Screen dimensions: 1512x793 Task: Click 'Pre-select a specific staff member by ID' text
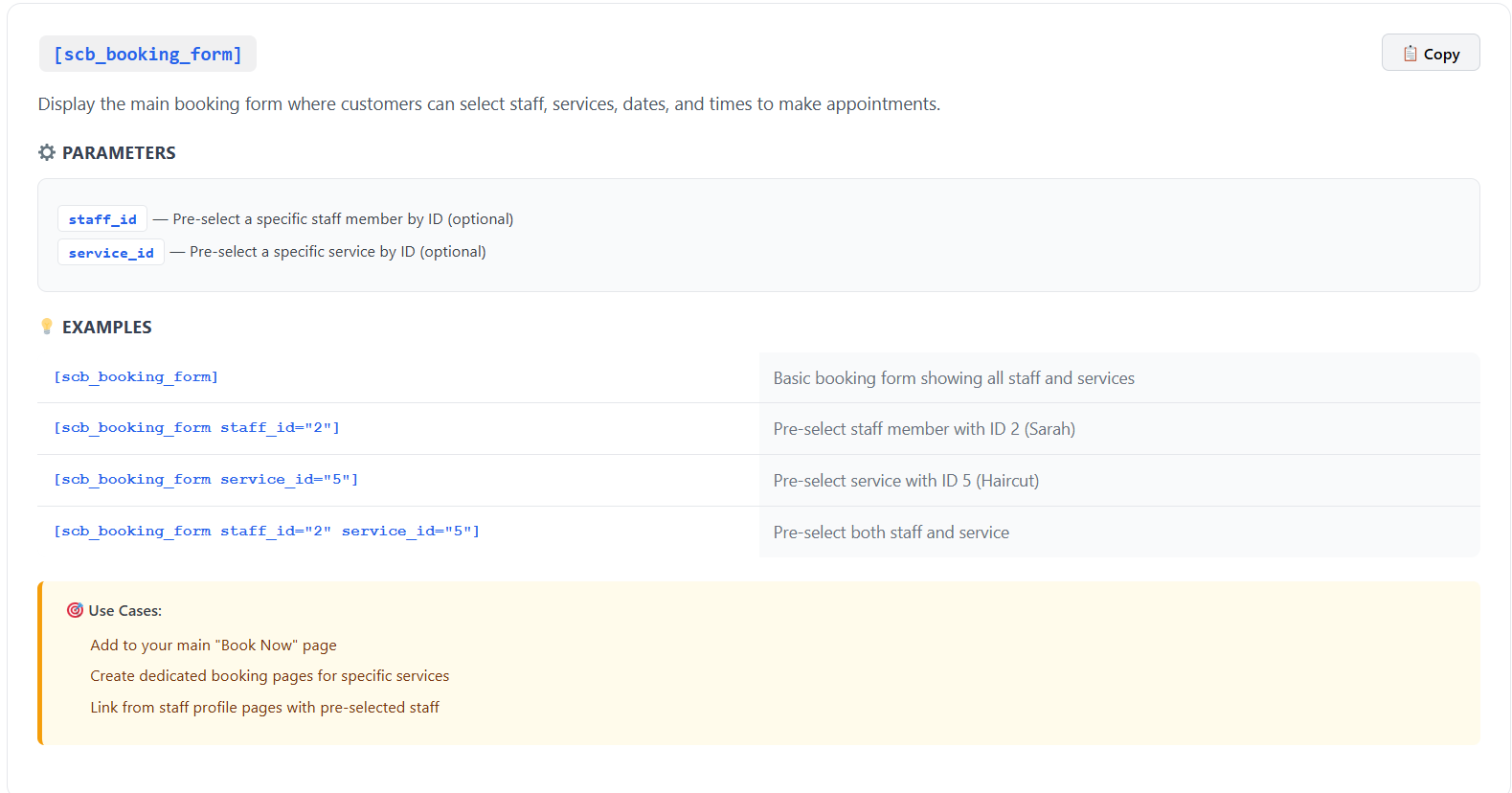click(x=343, y=219)
